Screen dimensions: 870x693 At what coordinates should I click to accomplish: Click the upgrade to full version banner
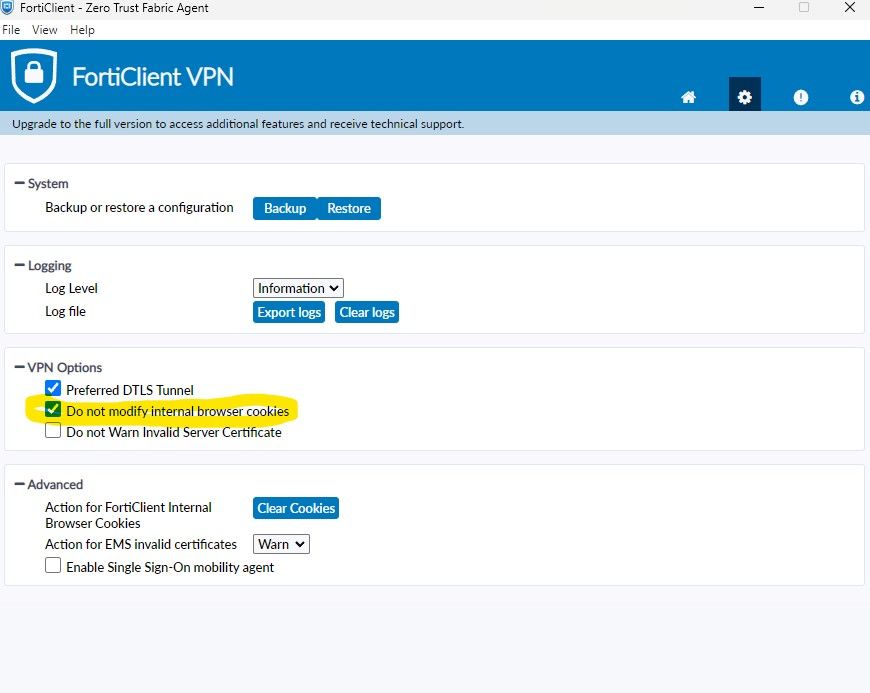pyautogui.click(x=435, y=123)
